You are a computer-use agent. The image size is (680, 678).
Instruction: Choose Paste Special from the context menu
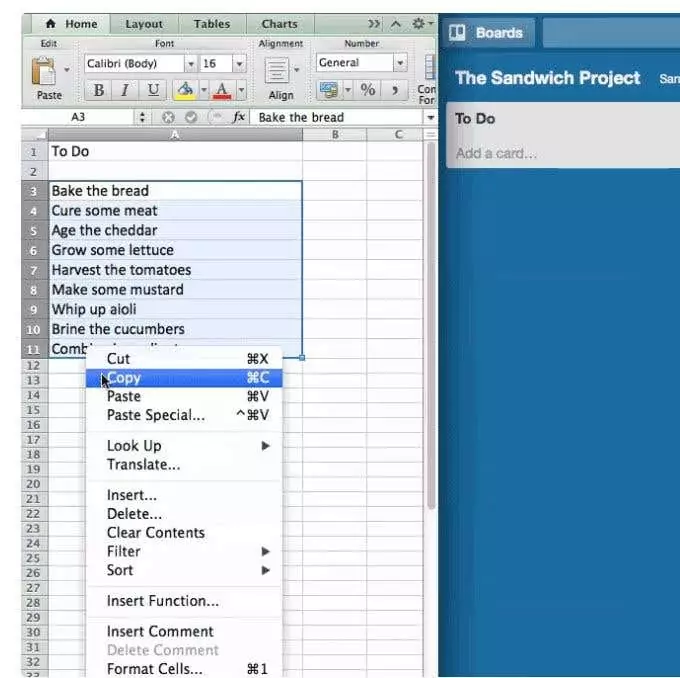coord(184,415)
